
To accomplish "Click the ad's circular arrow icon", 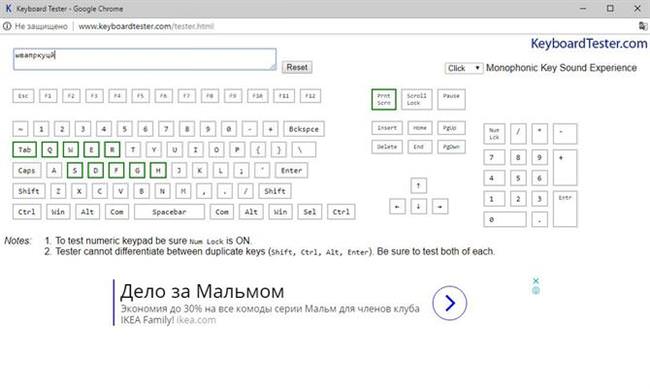I will [x=449, y=303].
